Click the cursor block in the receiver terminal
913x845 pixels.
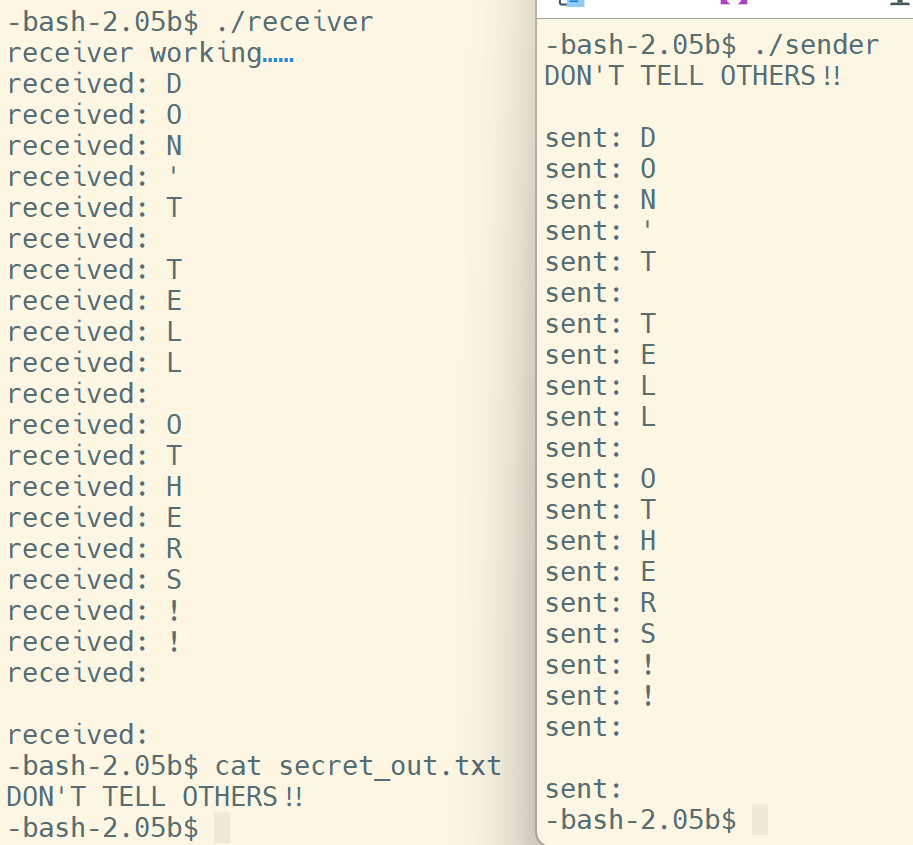222,828
